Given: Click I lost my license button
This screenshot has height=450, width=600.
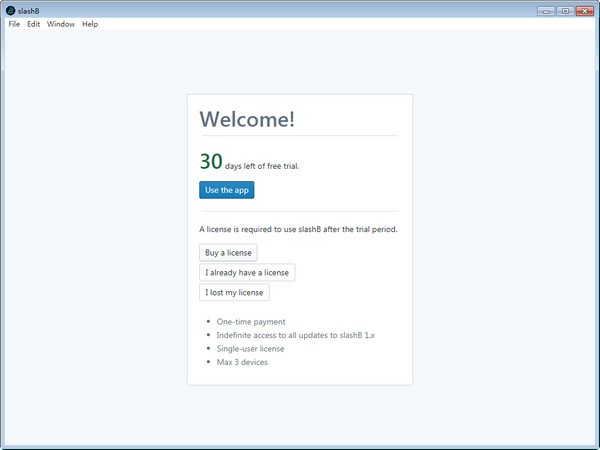Looking at the screenshot, I should click(234, 293).
